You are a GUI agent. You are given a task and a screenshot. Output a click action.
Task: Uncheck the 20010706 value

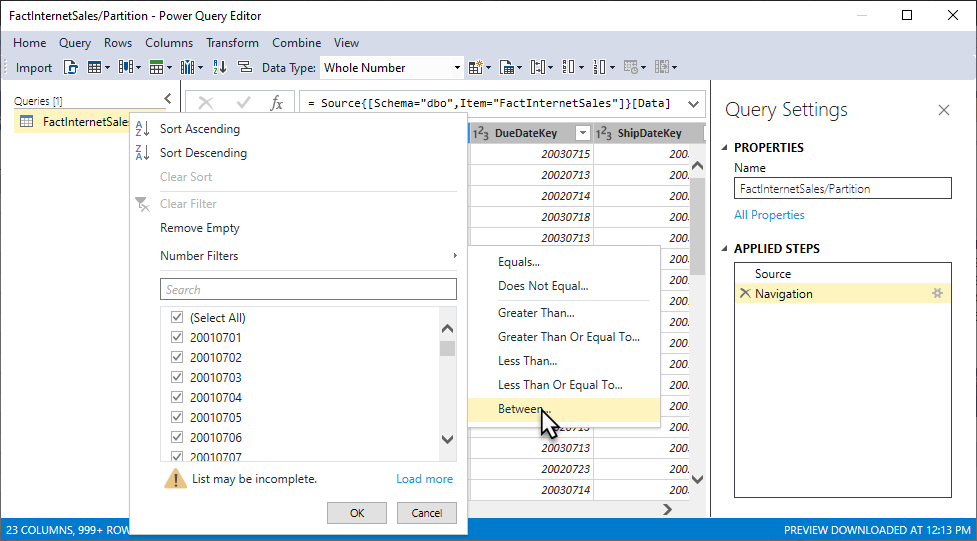click(x=177, y=438)
